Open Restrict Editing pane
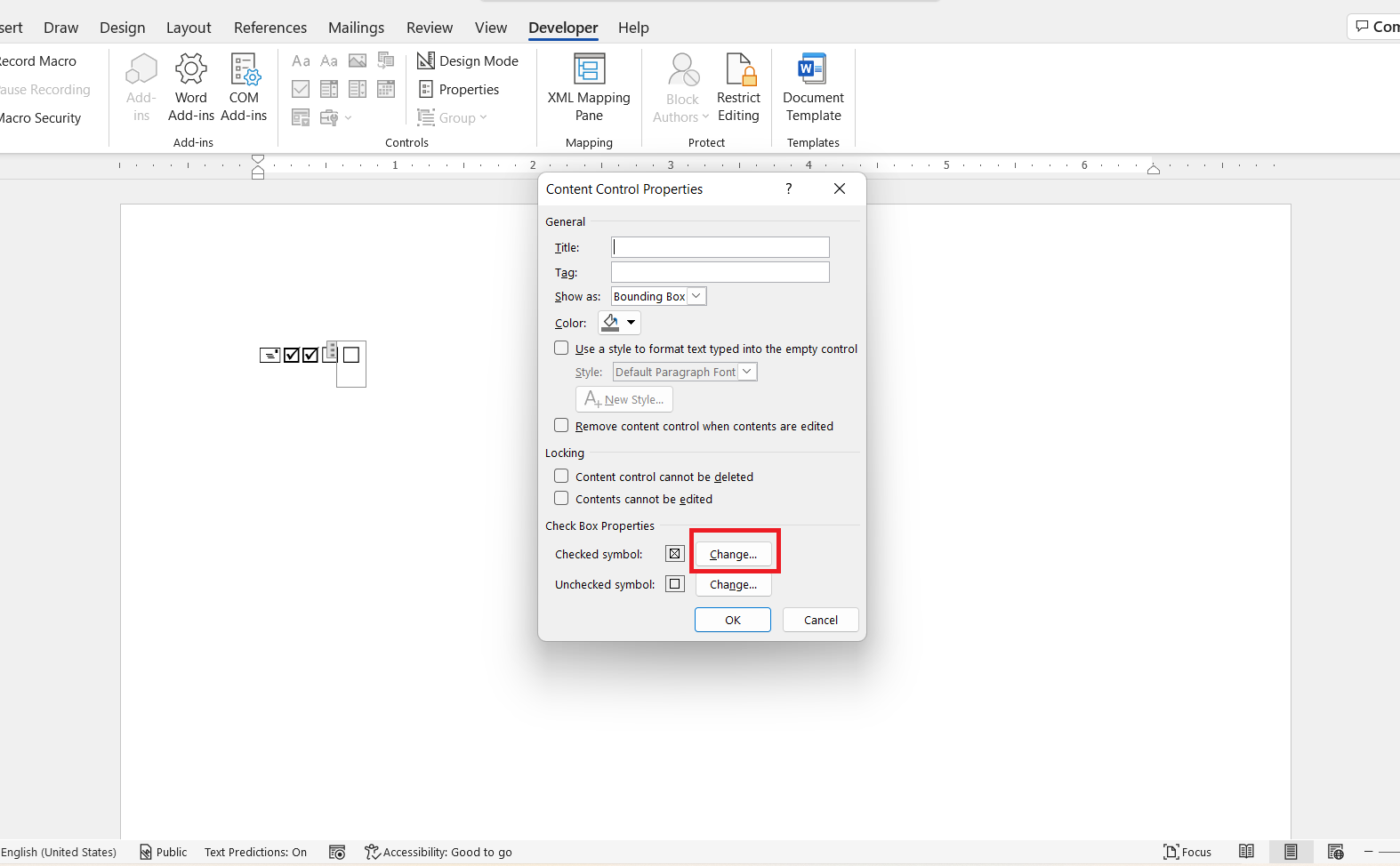Viewport: 1400px width, 866px height. tap(738, 87)
